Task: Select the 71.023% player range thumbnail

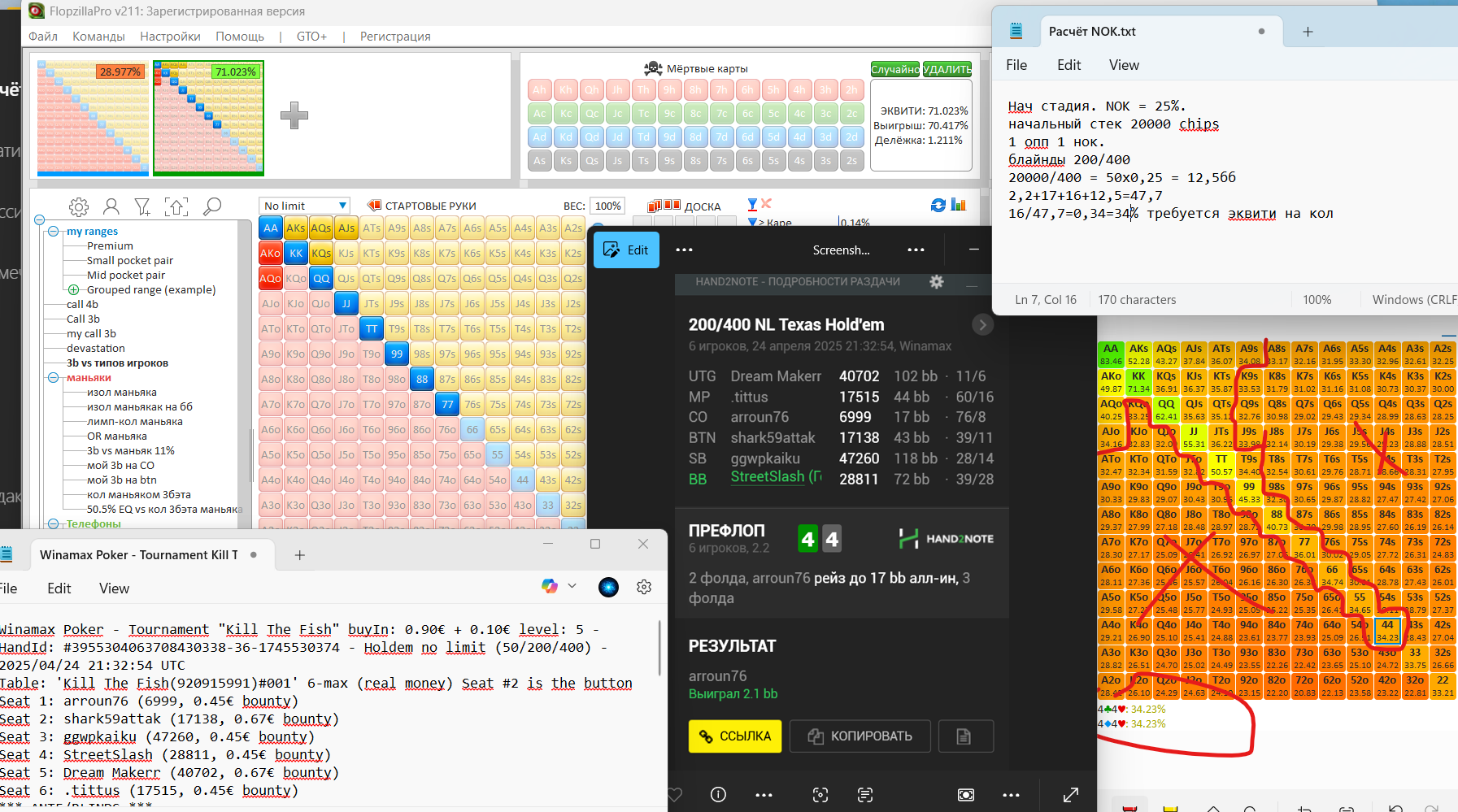Action: [208, 118]
